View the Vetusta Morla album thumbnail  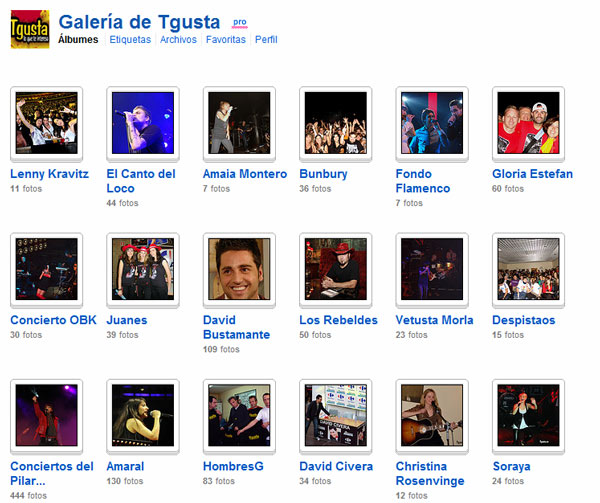432,269
